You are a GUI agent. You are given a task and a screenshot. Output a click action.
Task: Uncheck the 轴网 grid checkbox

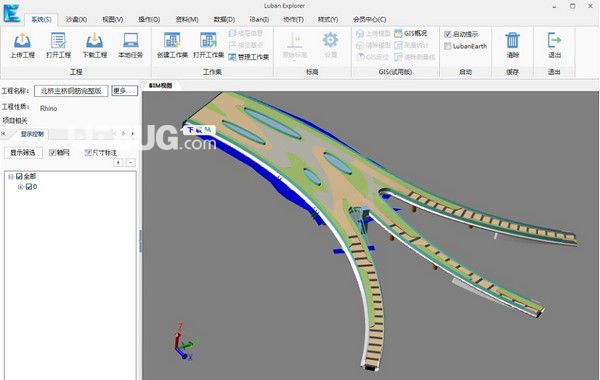point(53,153)
